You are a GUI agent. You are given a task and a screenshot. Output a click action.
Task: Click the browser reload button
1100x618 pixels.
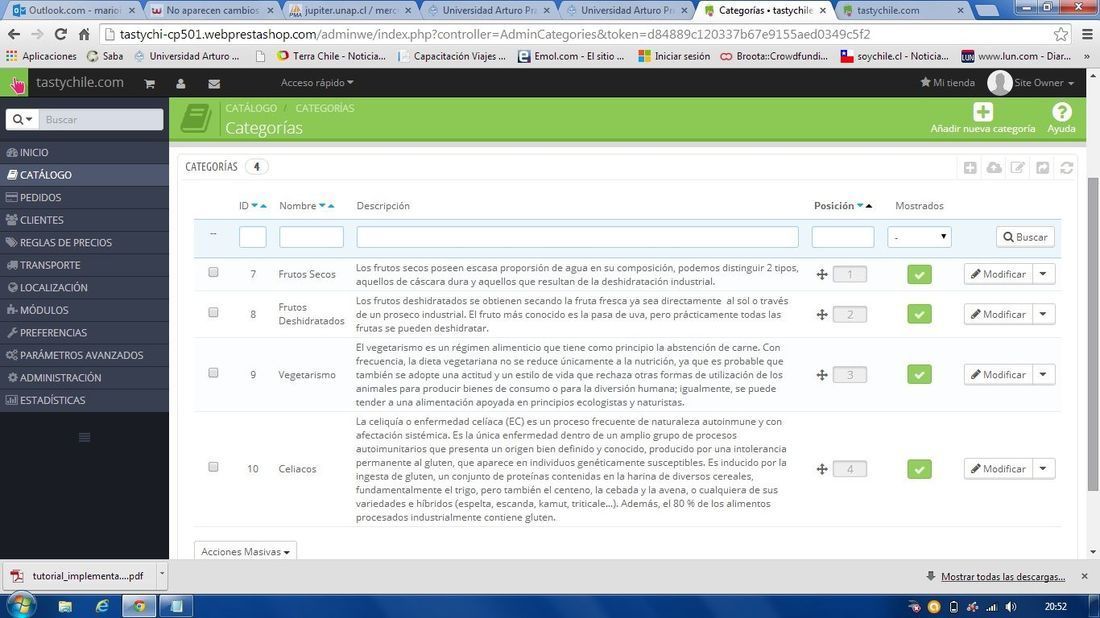(x=60, y=34)
